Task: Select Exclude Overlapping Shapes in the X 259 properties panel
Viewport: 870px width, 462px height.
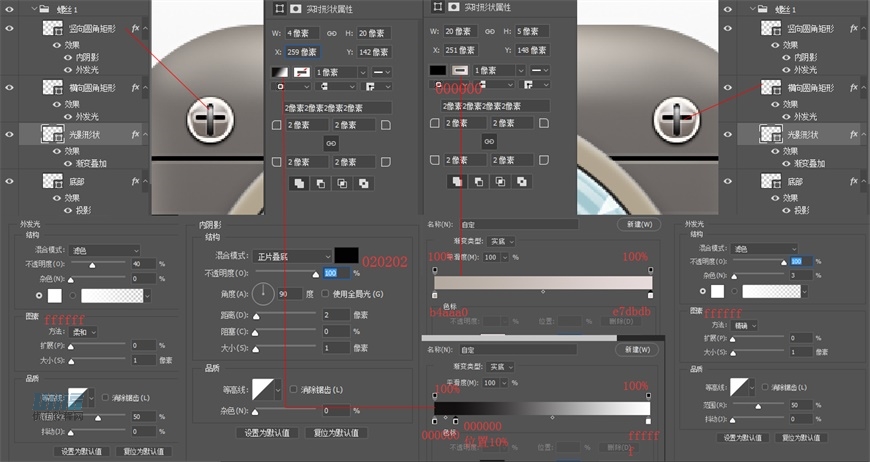Action: 363,184
